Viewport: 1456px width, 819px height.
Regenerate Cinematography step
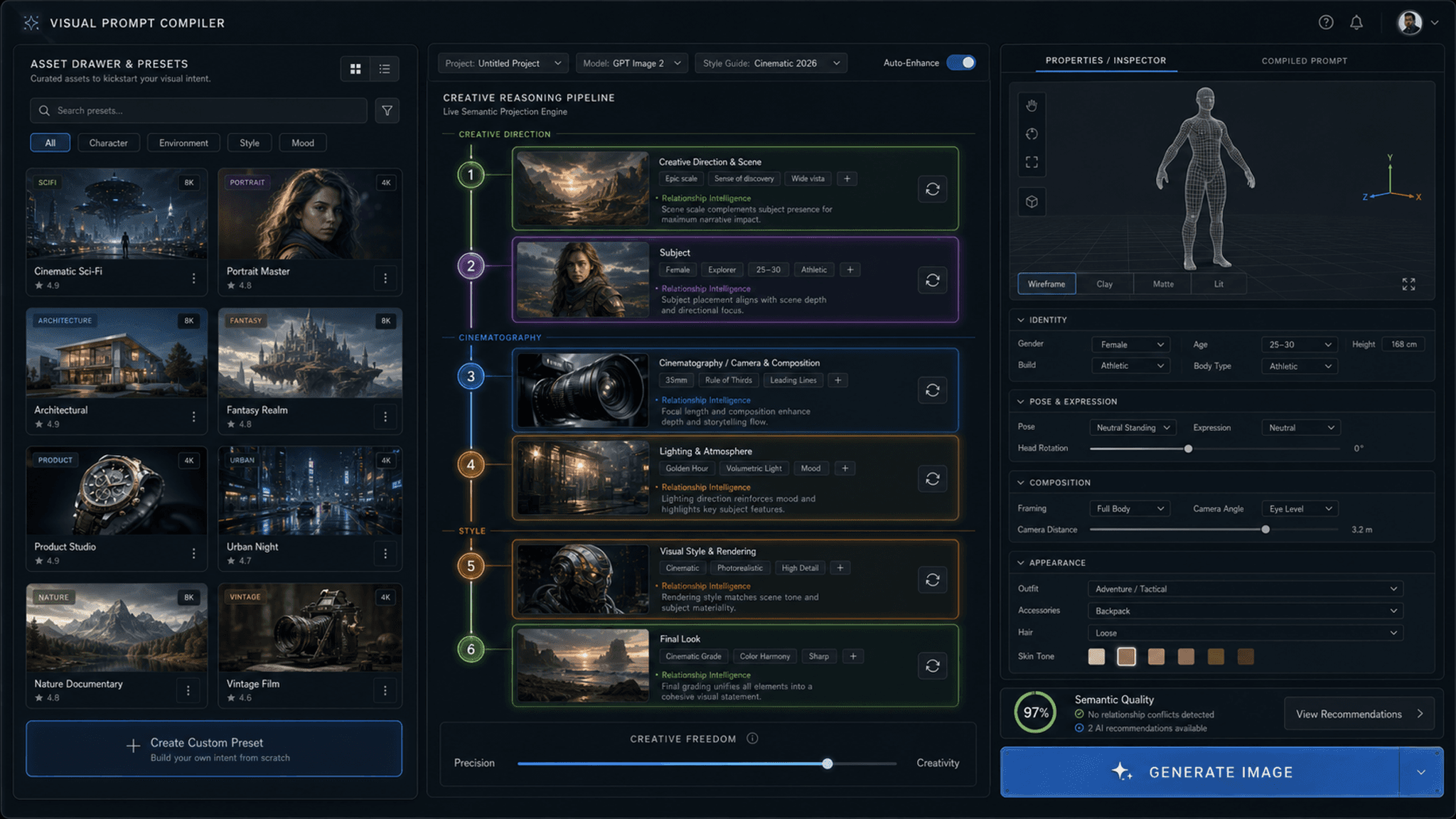[933, 390]
